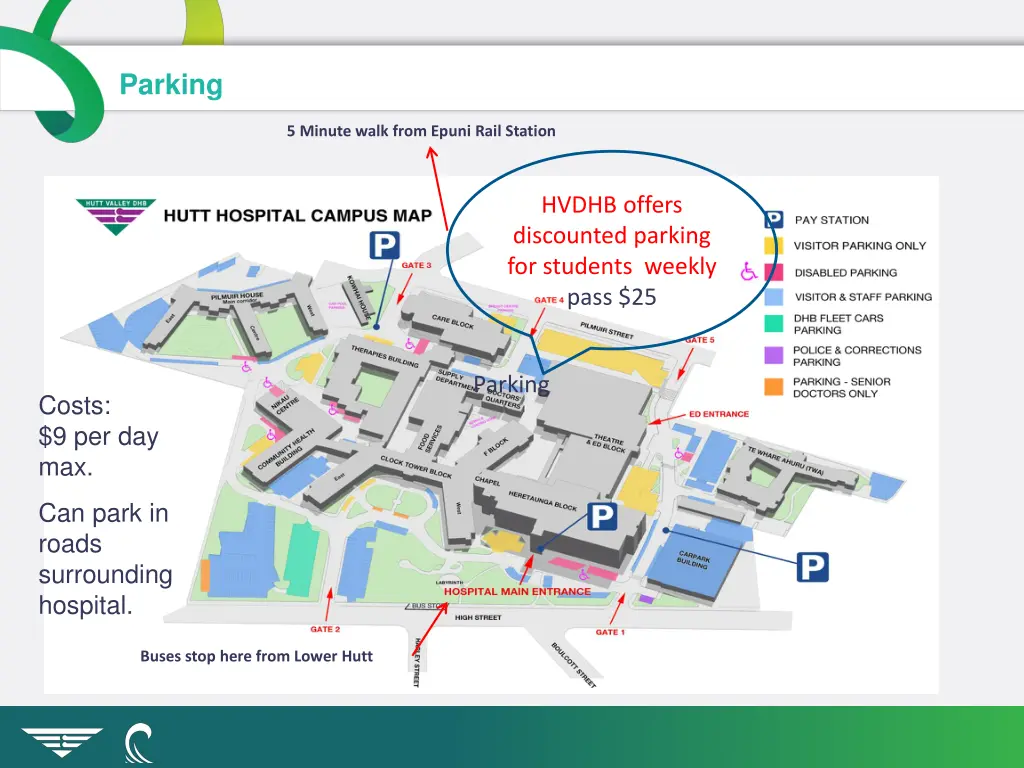Click the "THEATRE & ED BLOCK" label
Image resolution: width=1024 pixels, height=768 pixels.
(607, 443)
